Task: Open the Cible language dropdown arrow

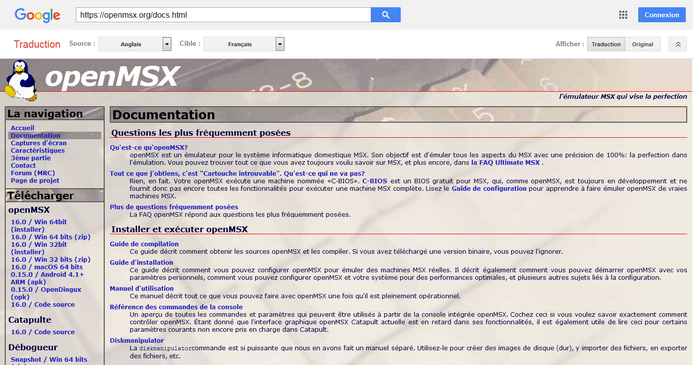Action: pyautogui.click(x=280, y=44)
